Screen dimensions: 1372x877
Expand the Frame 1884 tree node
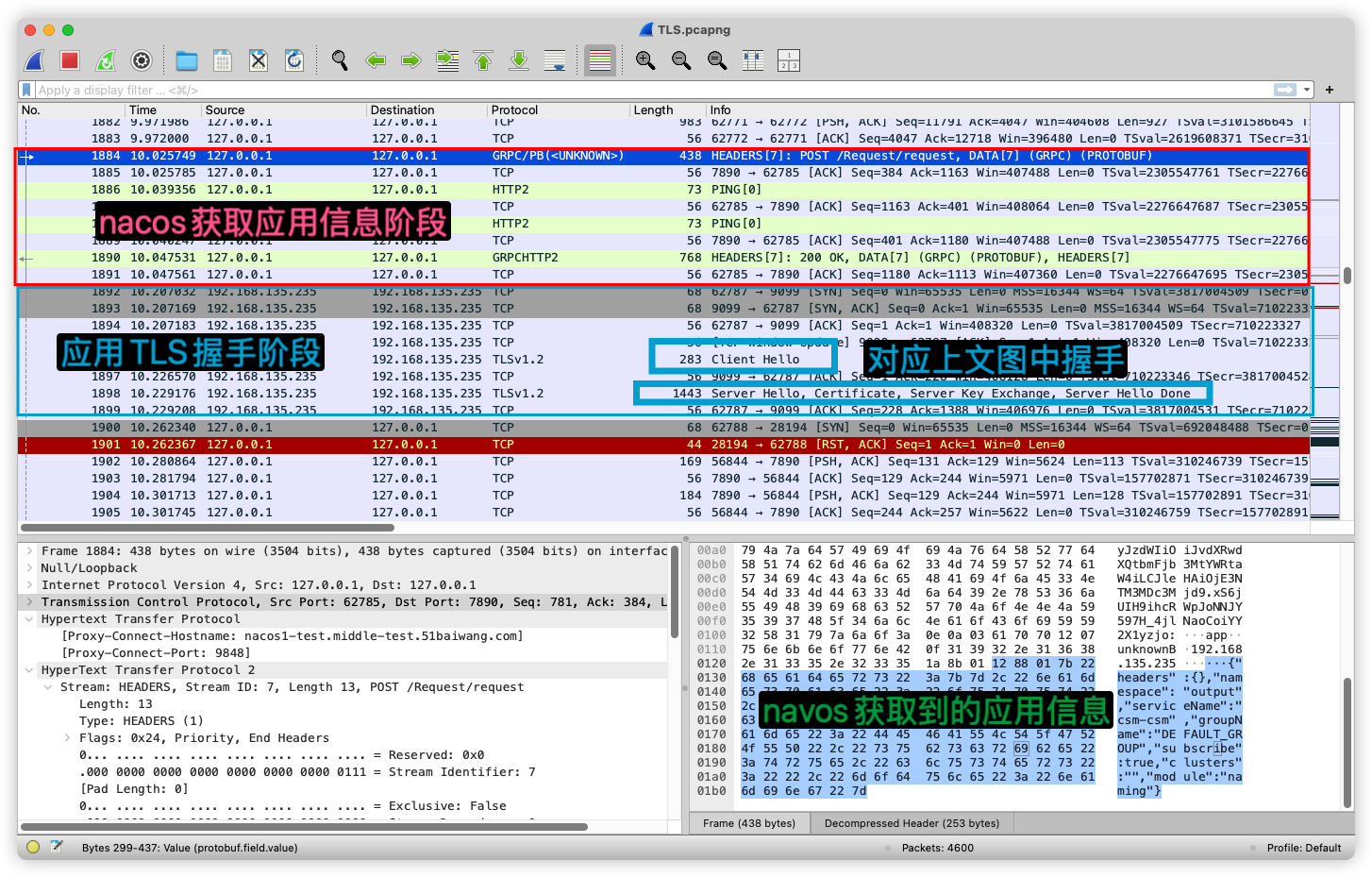click(x=30, y=551)
